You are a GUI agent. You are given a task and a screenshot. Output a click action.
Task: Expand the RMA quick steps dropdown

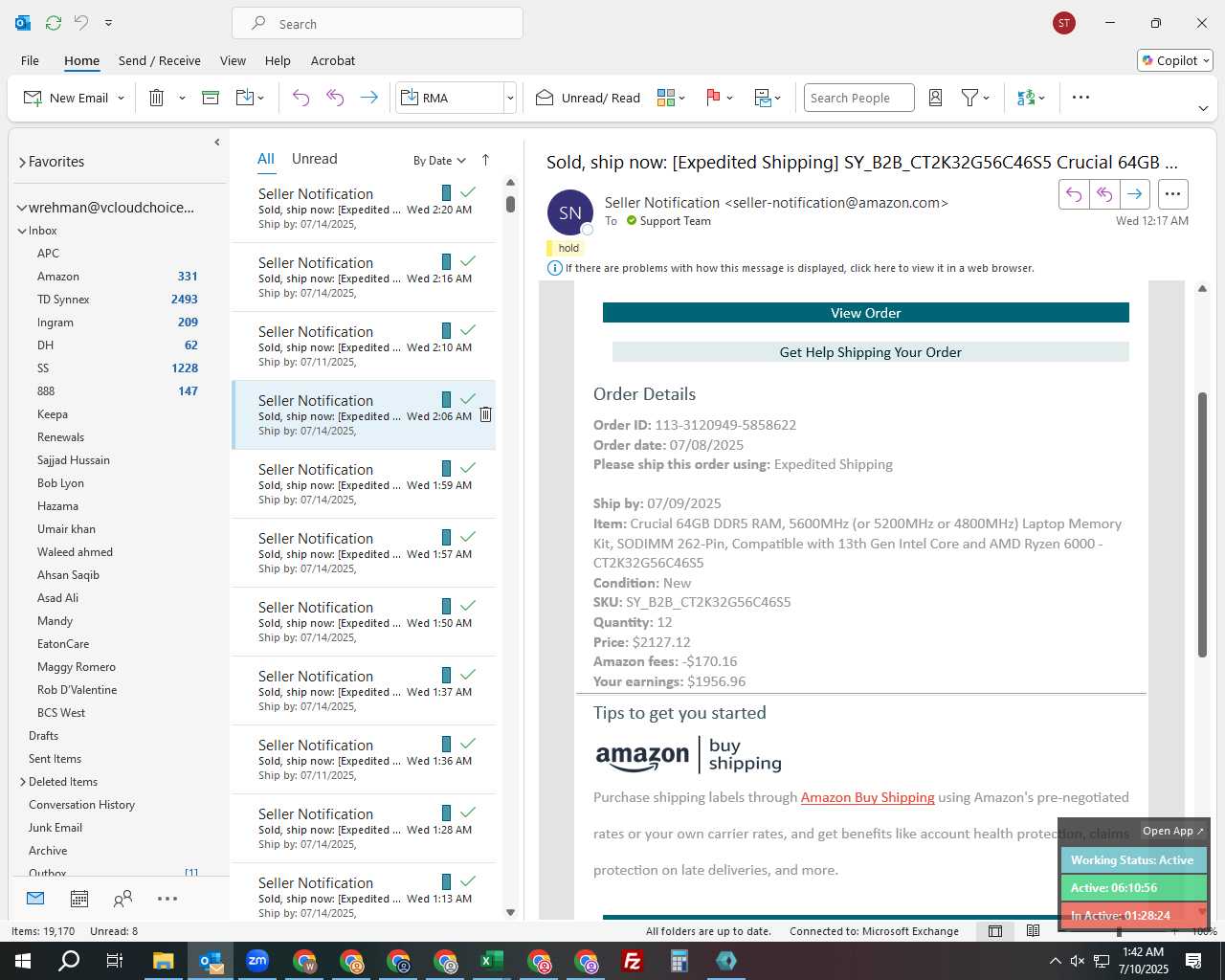coord(510,98)
